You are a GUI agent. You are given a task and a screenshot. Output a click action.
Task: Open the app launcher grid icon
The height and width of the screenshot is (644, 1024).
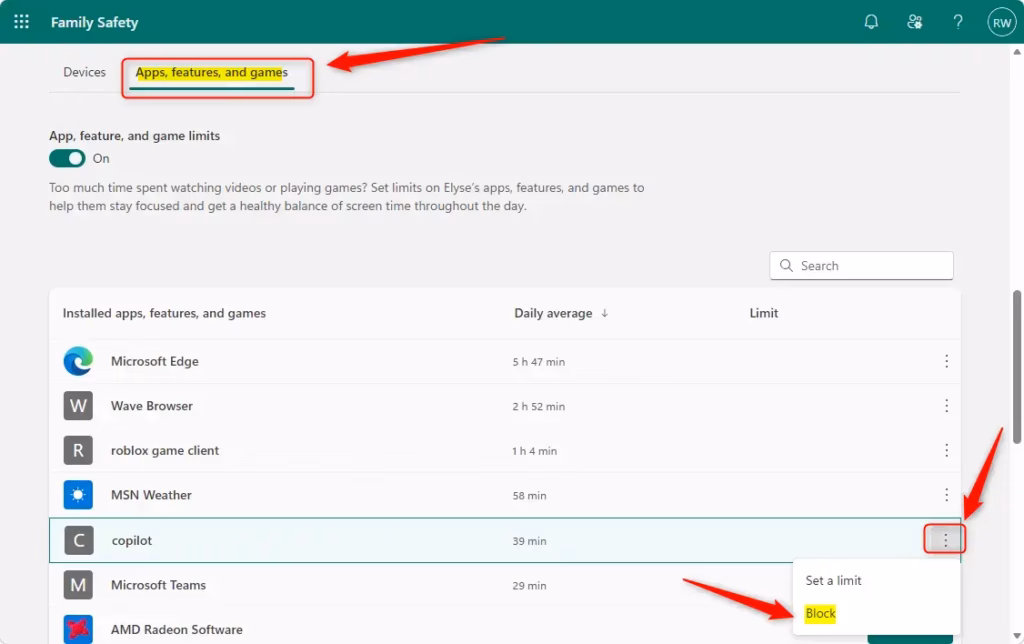click(x=22, y=22)
